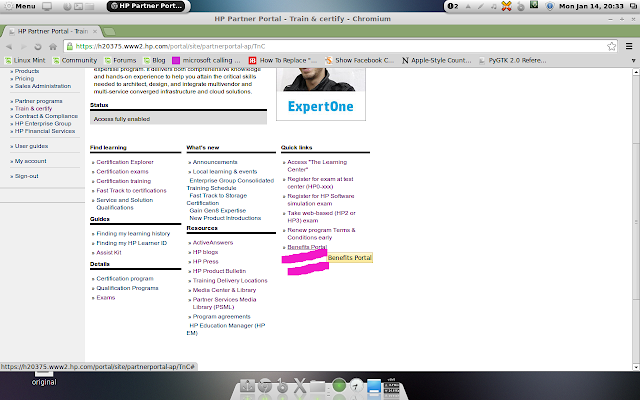Click the Sign-out link
This screenshot has height=400, width=640.
click(27, 176)
